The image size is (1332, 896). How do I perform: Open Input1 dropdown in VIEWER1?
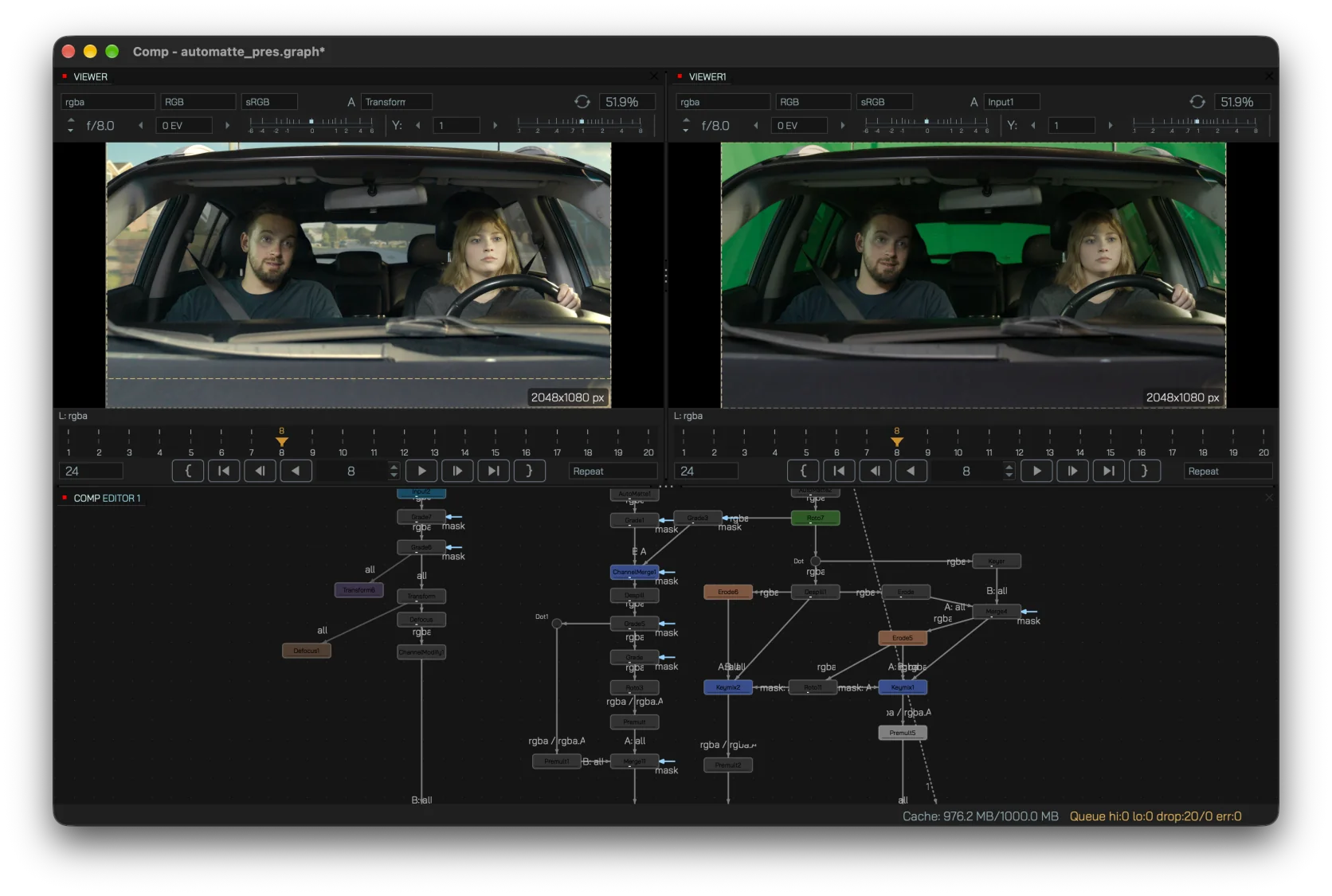[x=1012, y=102]
